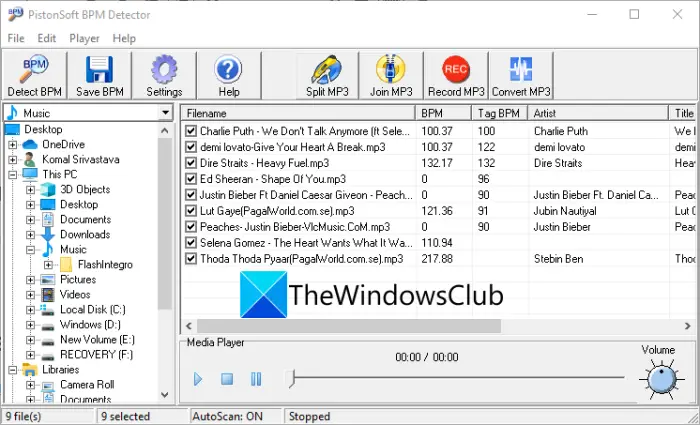The width and height of the screenshot is (700, 425).
Task: Select Local Disk (C:) drive icon
Action: 48,310
